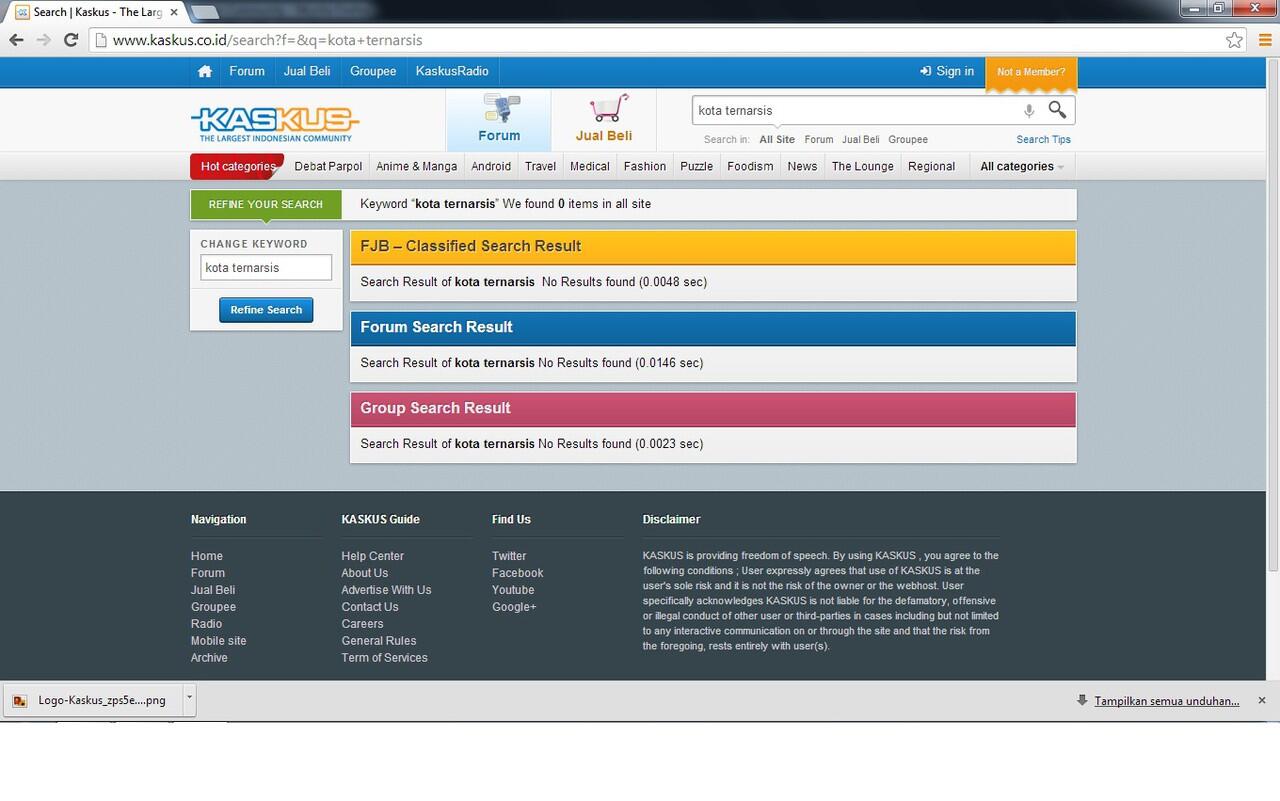Open Term of Services footer link

[x=385, y=658]
